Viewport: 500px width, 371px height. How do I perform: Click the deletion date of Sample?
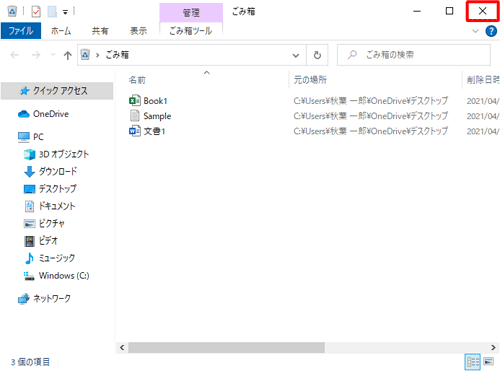(x=483, y=116)
